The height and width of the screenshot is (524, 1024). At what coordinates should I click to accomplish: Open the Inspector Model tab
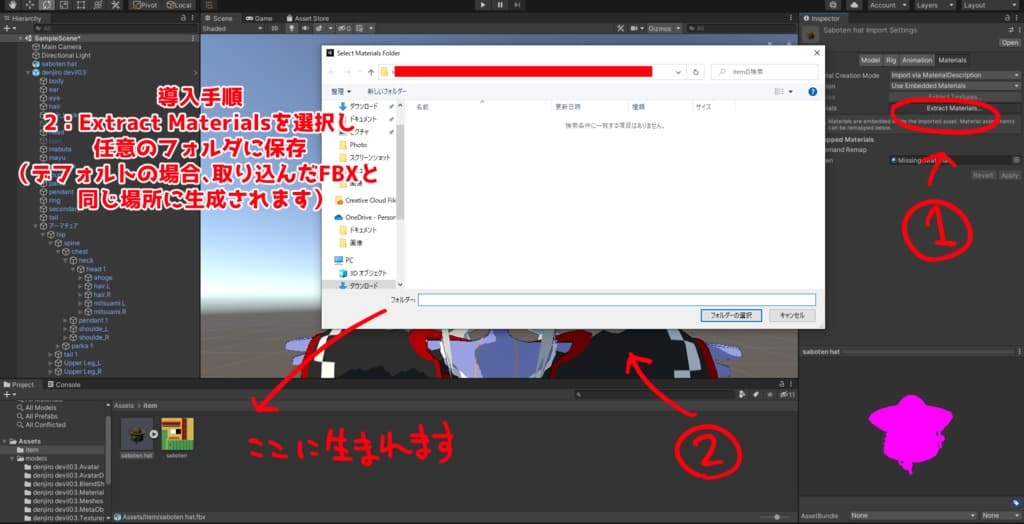(x=870, y=60)
